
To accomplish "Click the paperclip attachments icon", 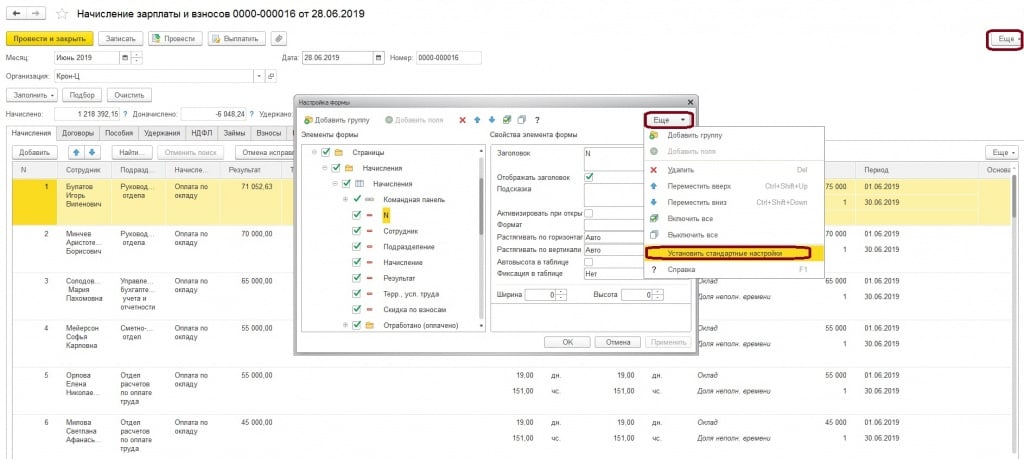I will point(280,39).
